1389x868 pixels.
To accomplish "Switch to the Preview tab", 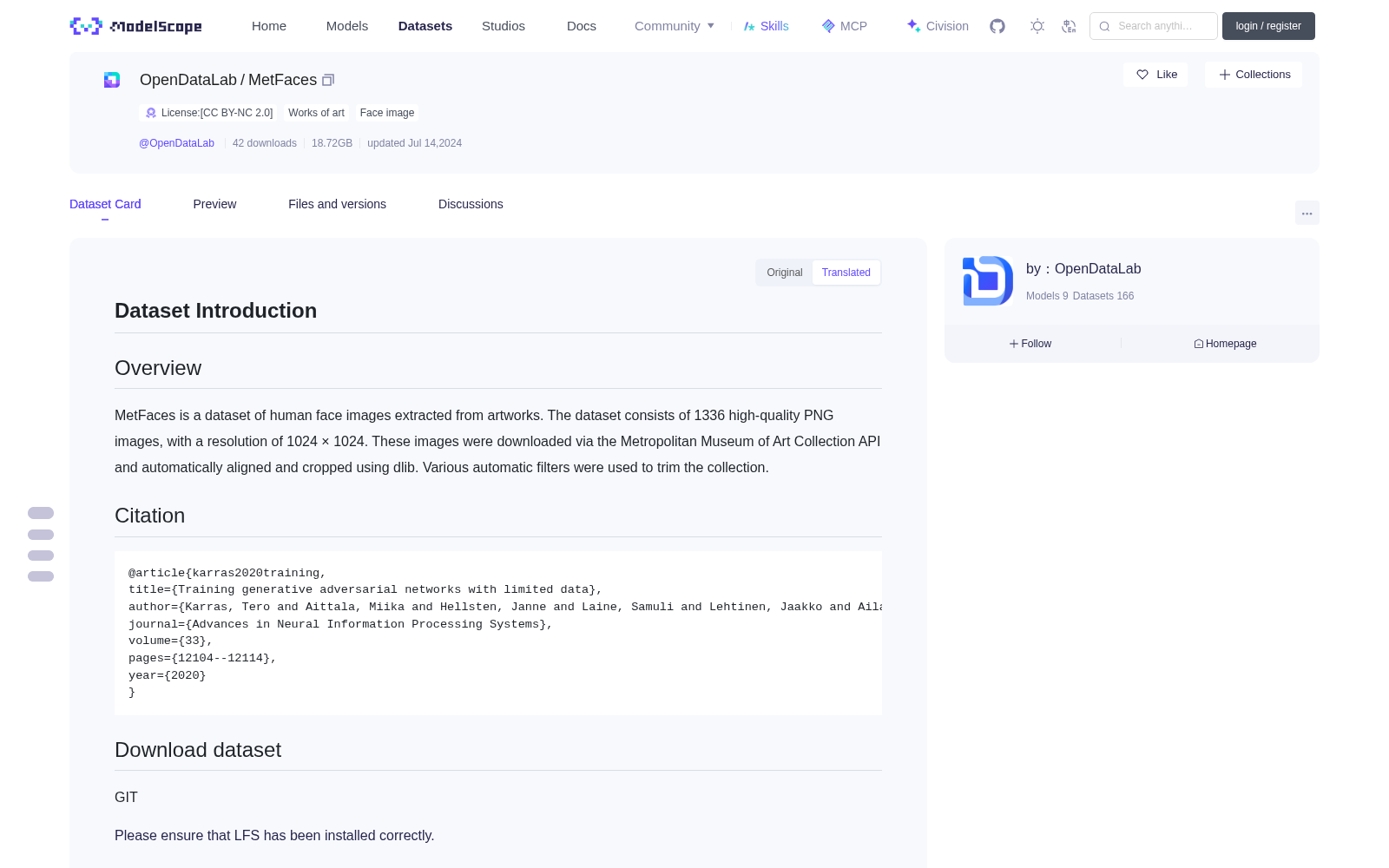I will 214,204.
